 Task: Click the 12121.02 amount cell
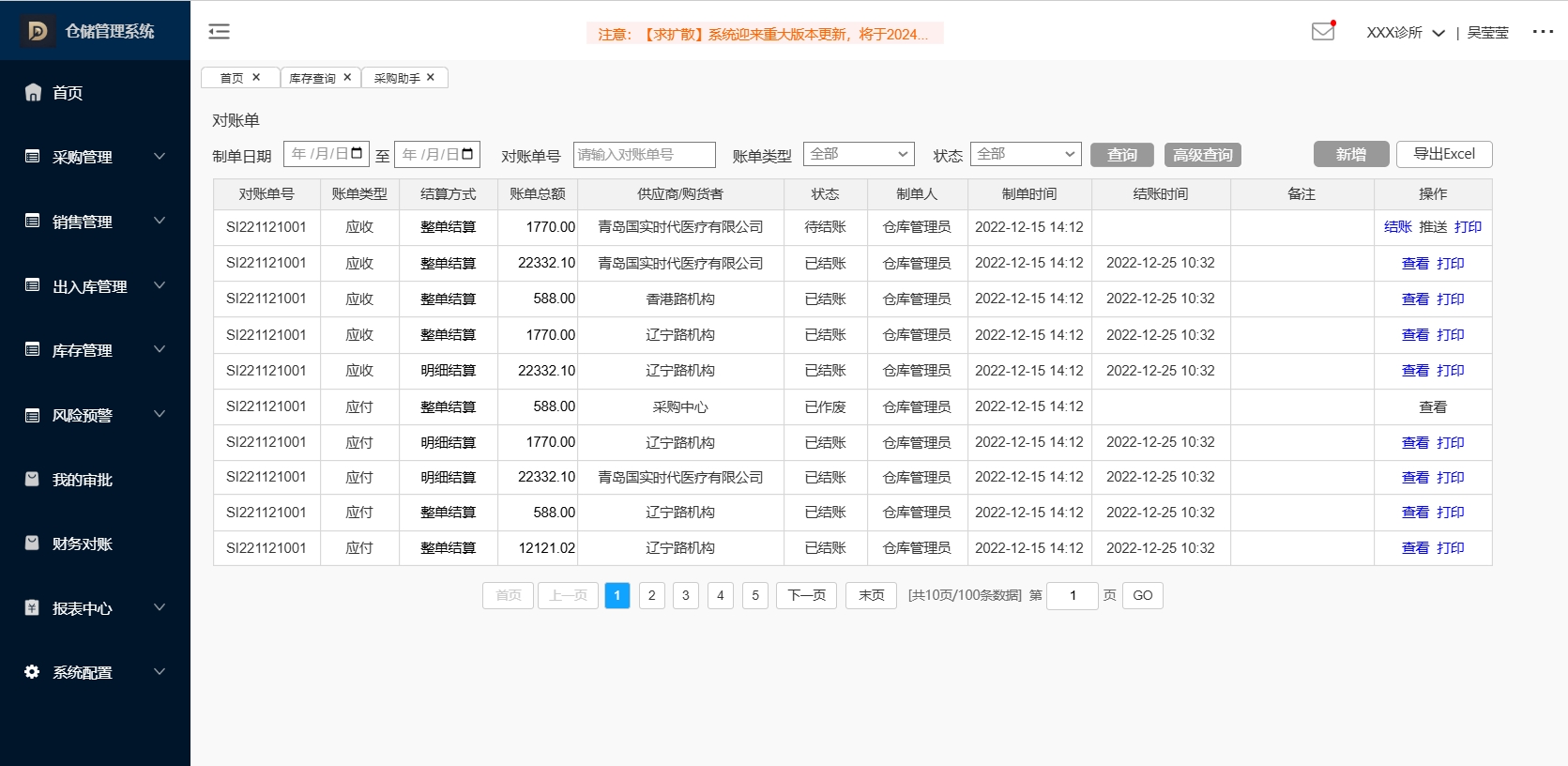538,547
